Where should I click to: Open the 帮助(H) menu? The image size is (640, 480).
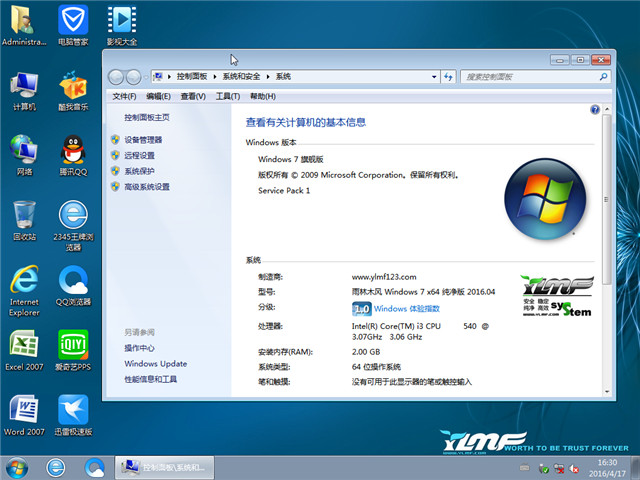[262, 96]
